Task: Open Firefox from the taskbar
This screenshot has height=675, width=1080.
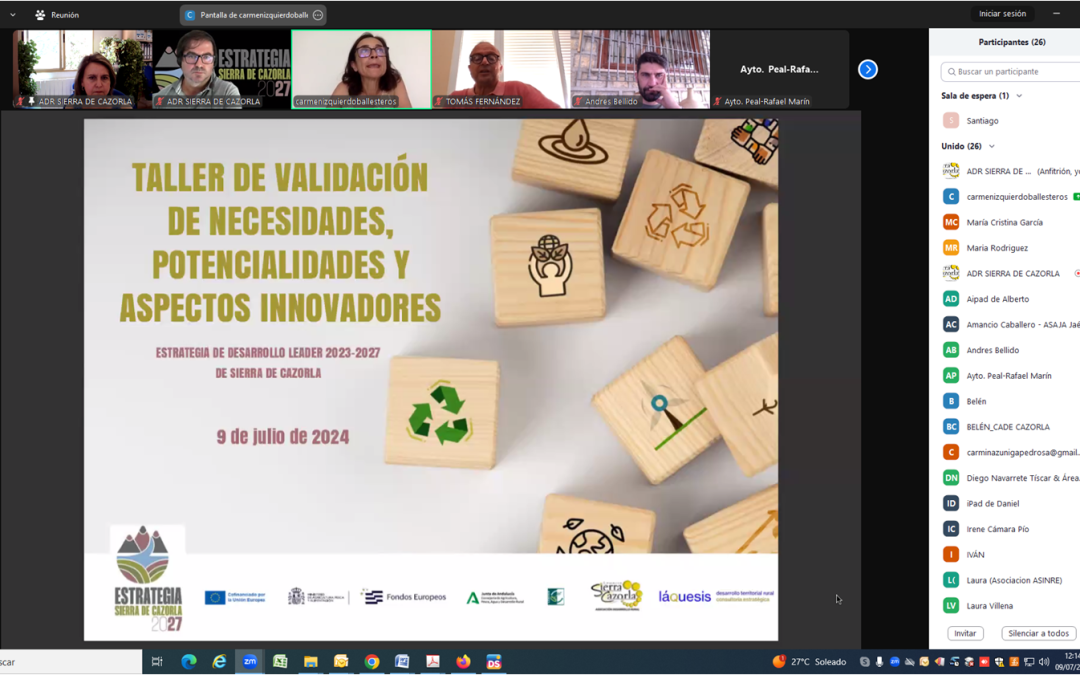Action: pyautogui.click(x=463, y=662)
